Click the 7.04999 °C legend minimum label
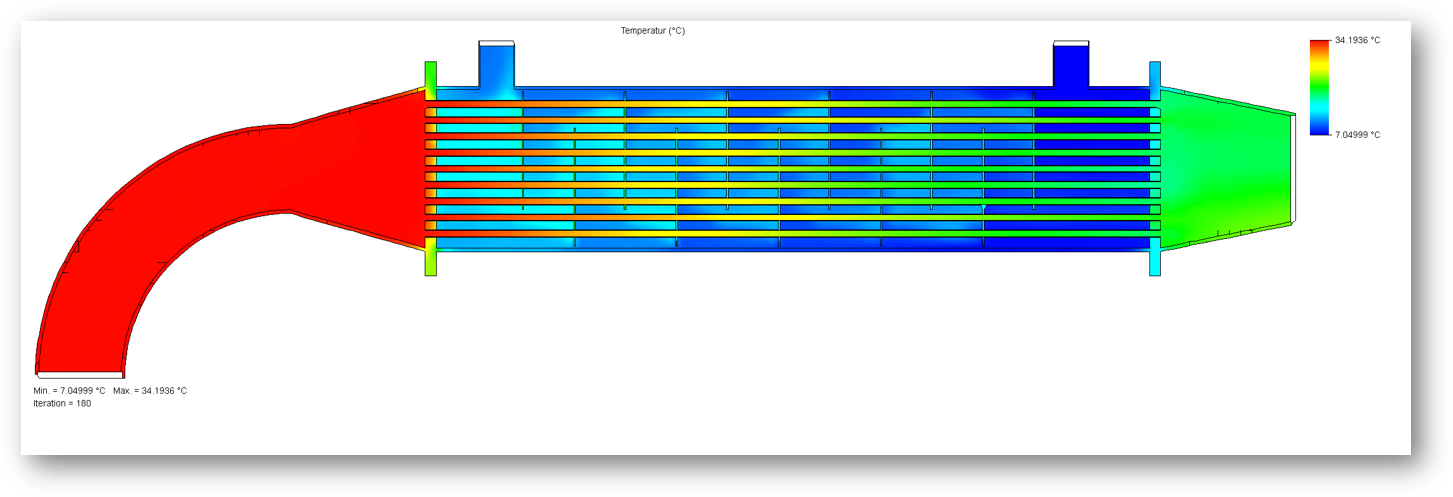Viewport: 1453px width, 497px height. pyautogui.click(x=1357, y=134)
